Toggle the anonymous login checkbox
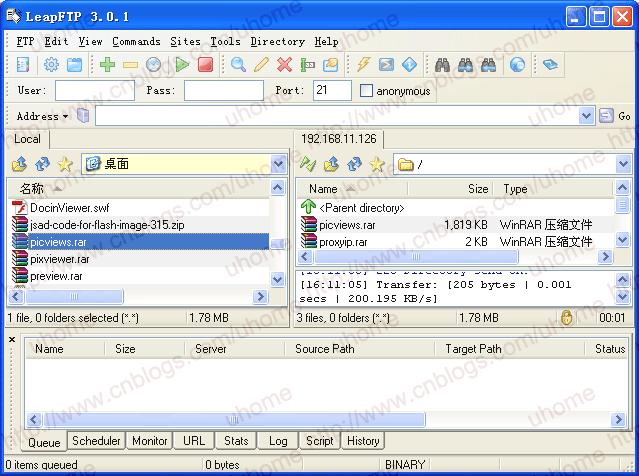Viewport: 639px width, 476px height. (366, 90)
